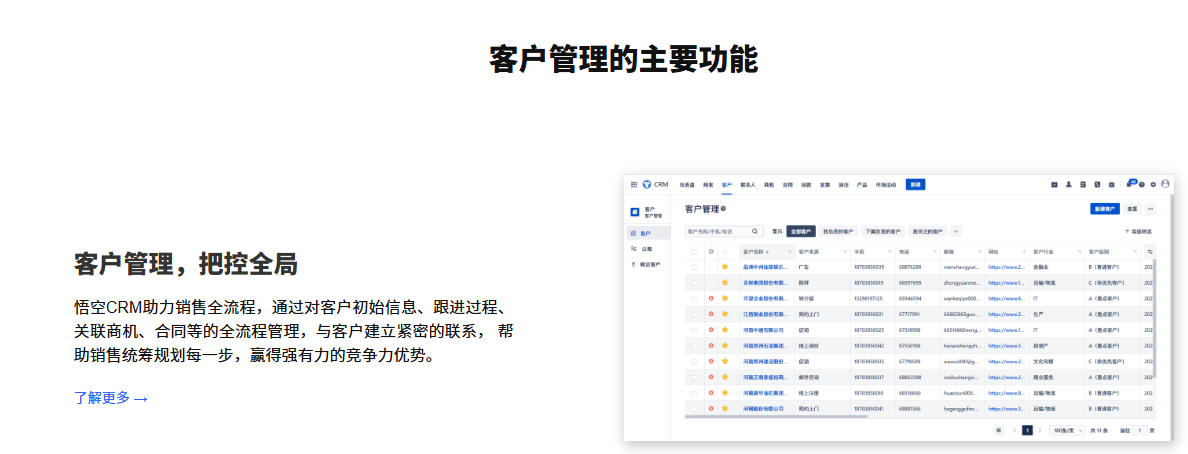Tick the checkbox for row 13298197125
The image size is (1188, 454).
click(x=694, y=298)
